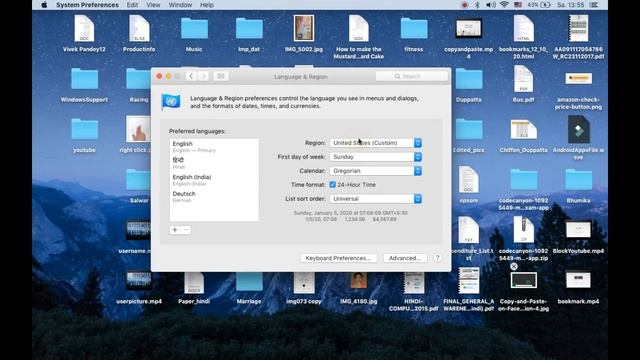Select Deutsch in preferred languages

coord(214,196)
